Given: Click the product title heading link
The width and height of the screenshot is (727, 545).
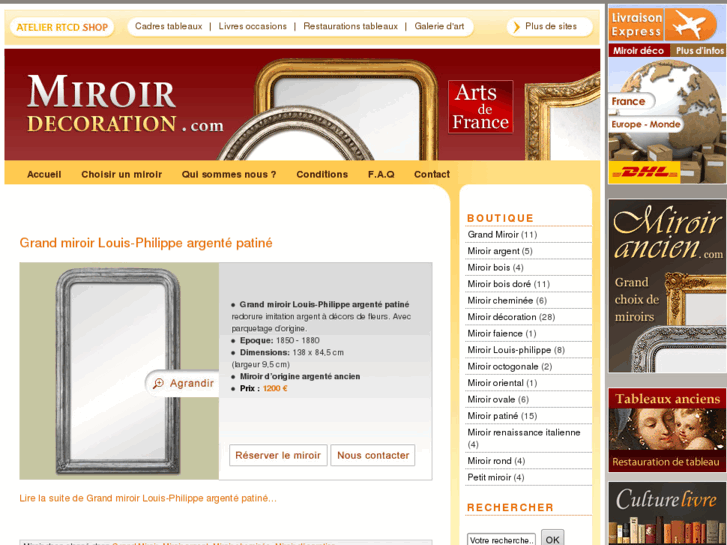Looking at the screenshot, I should click(x=146, y=243).
